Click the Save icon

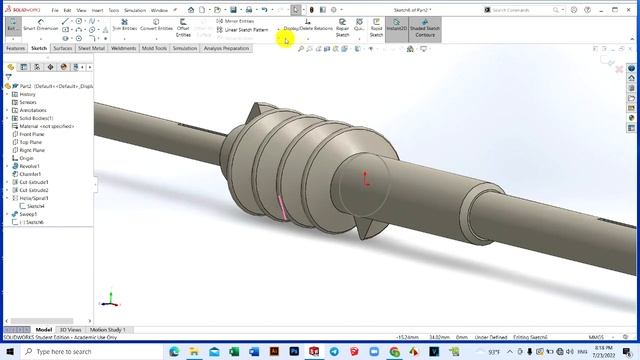click(233, 10)
